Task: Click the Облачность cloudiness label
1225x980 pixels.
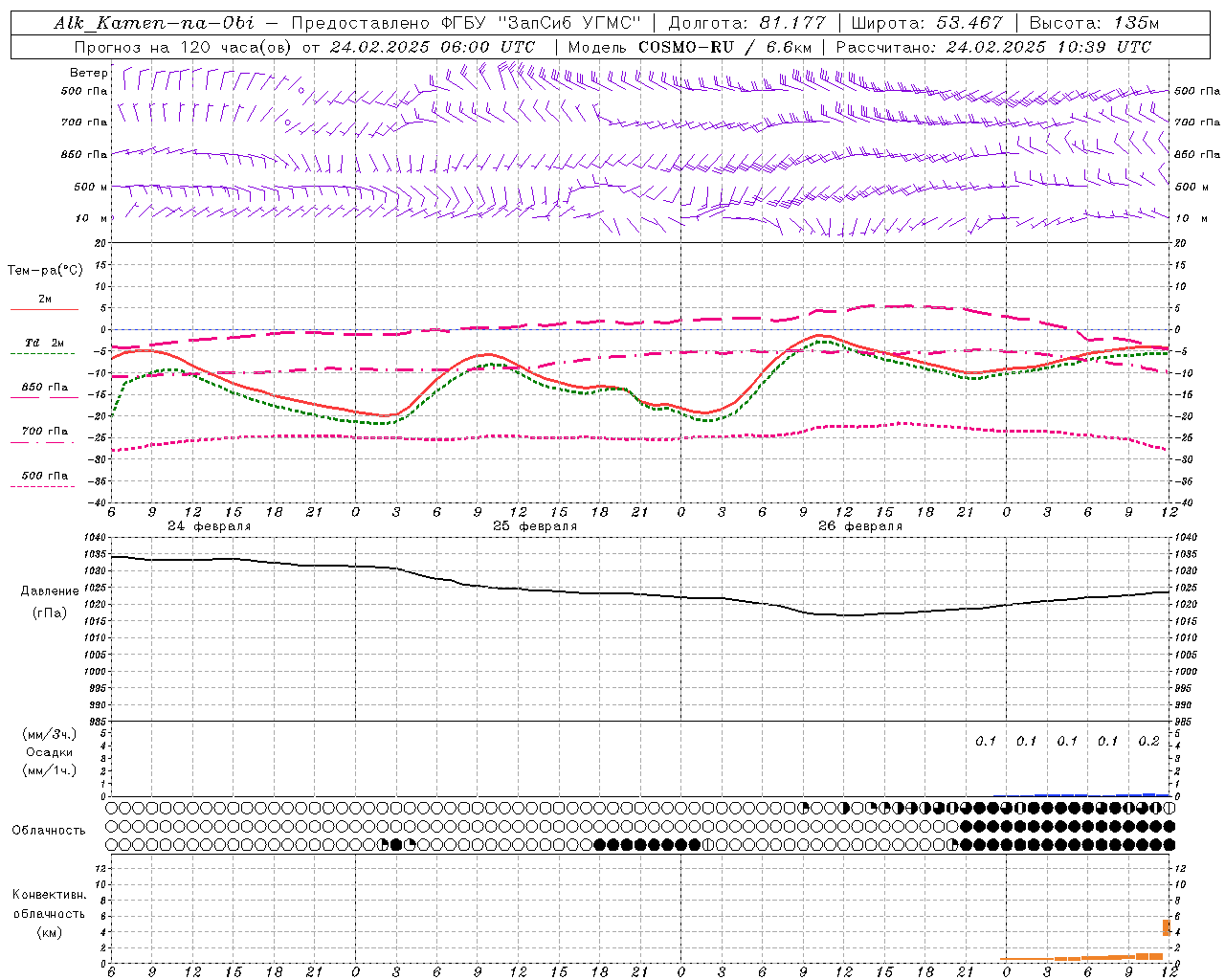Action: point(49,831)
